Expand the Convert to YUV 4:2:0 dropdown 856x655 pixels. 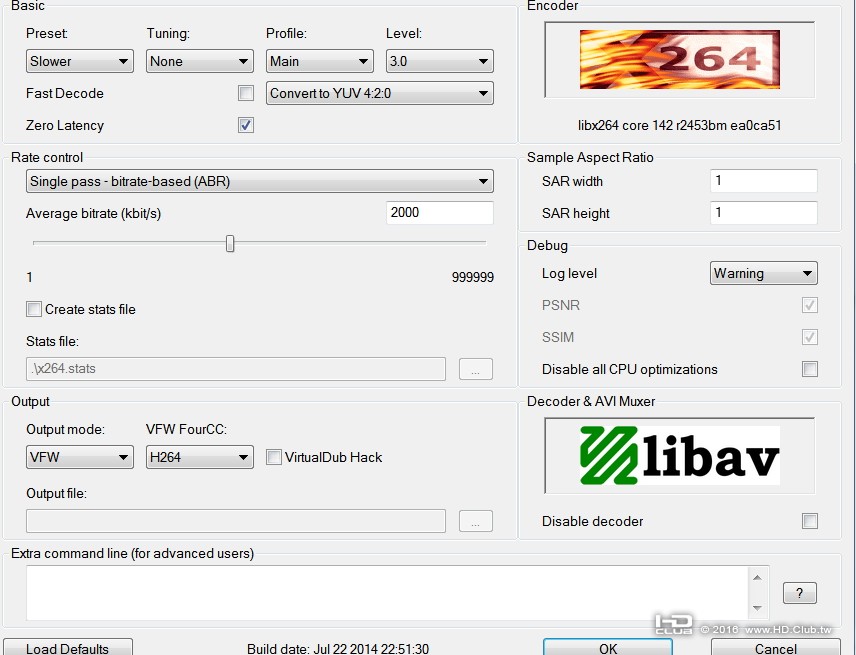[380, 93]
